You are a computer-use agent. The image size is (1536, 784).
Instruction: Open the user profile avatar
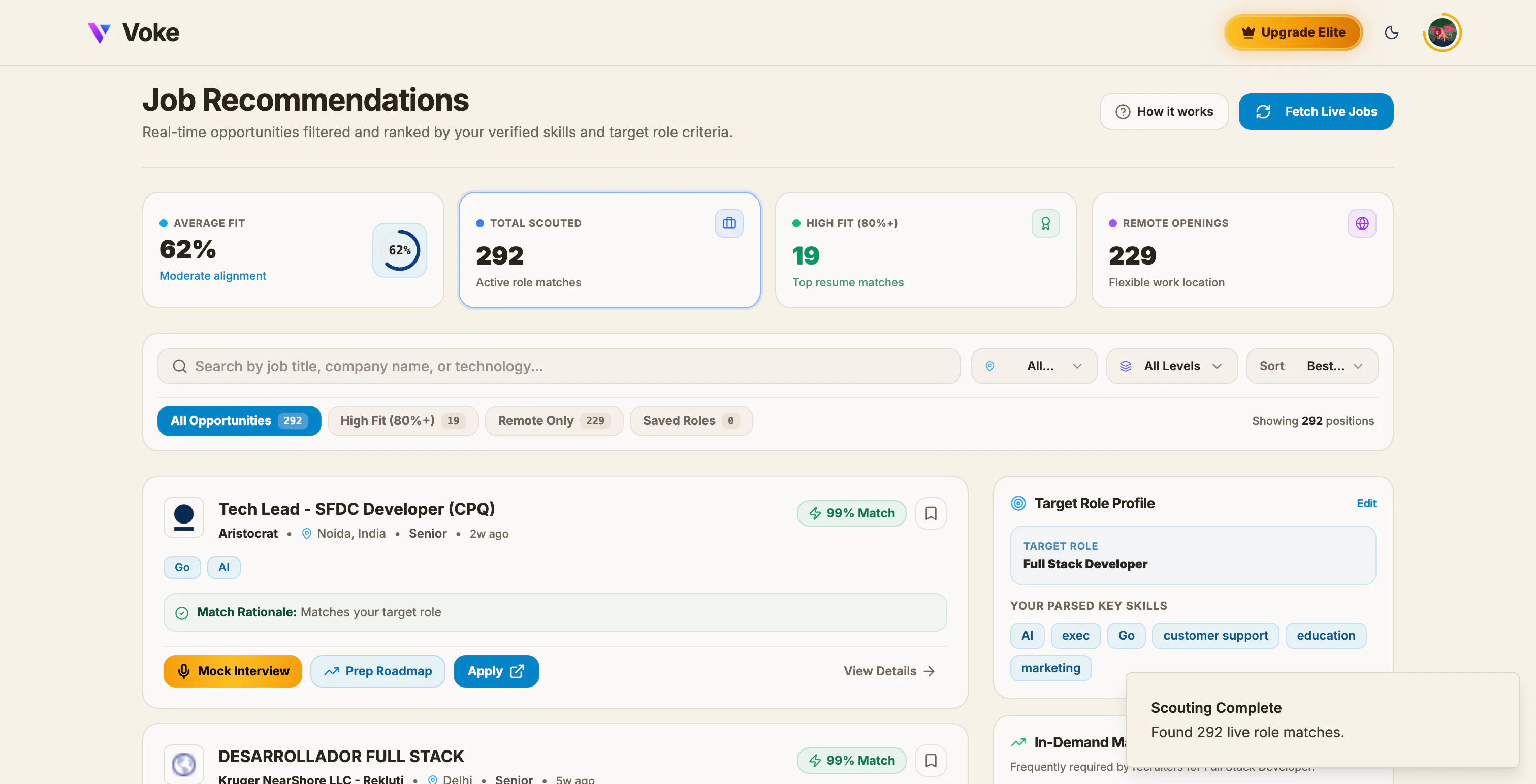click(x=1442, y=32)
